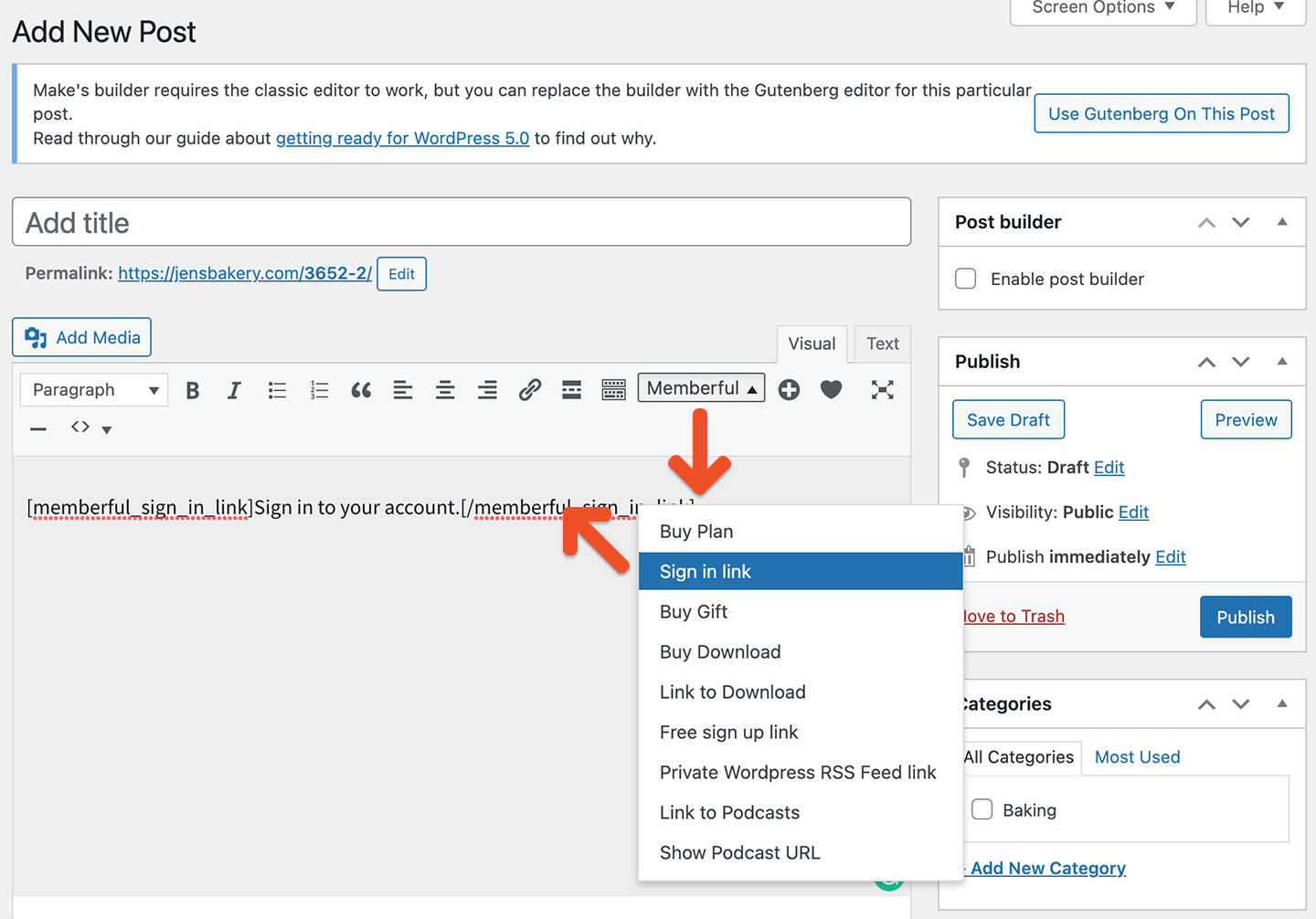Align text left
Screen dimensions: 1316x919
point(403,390)
